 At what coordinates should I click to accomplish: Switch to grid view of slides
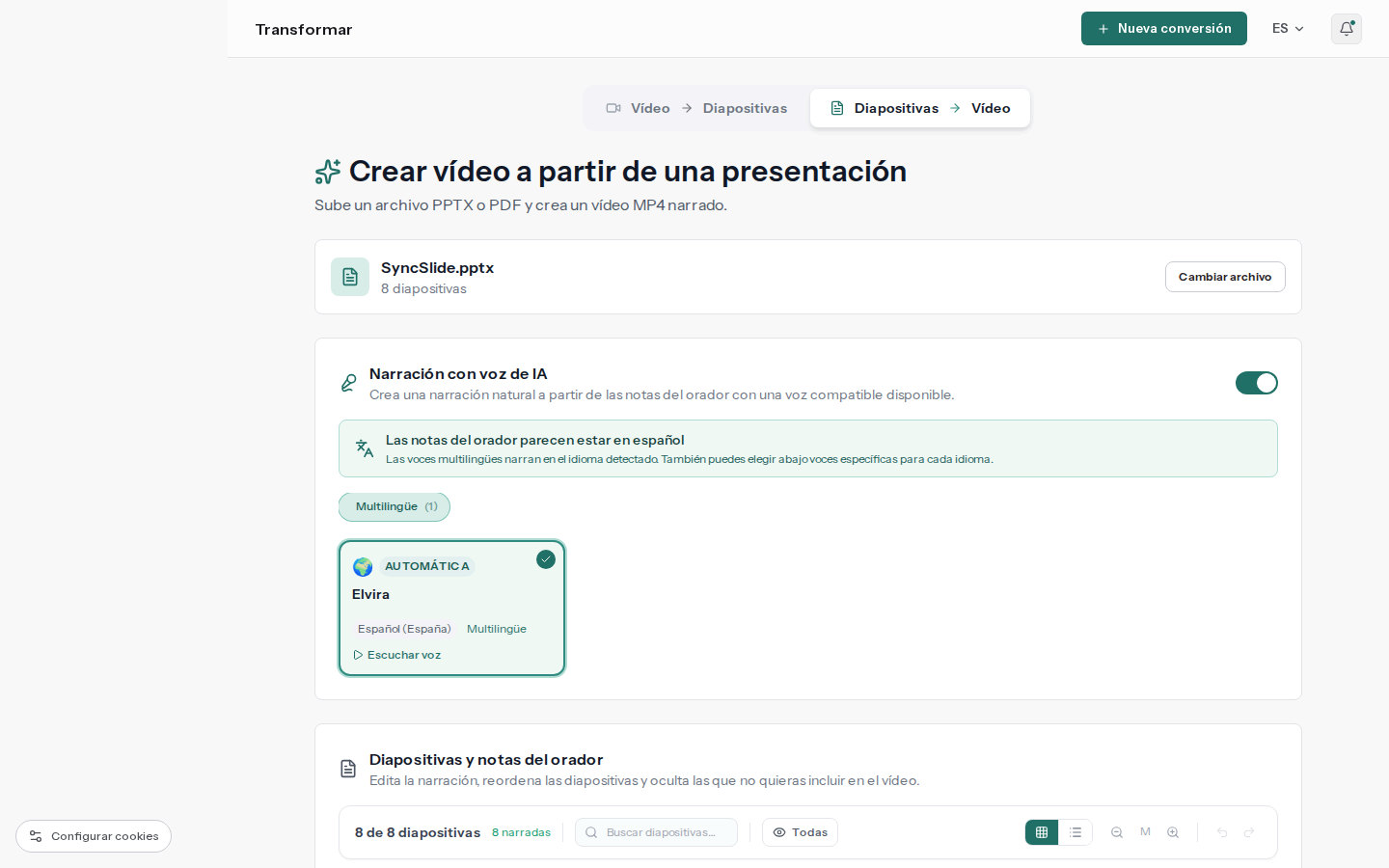pos(1042,832)
